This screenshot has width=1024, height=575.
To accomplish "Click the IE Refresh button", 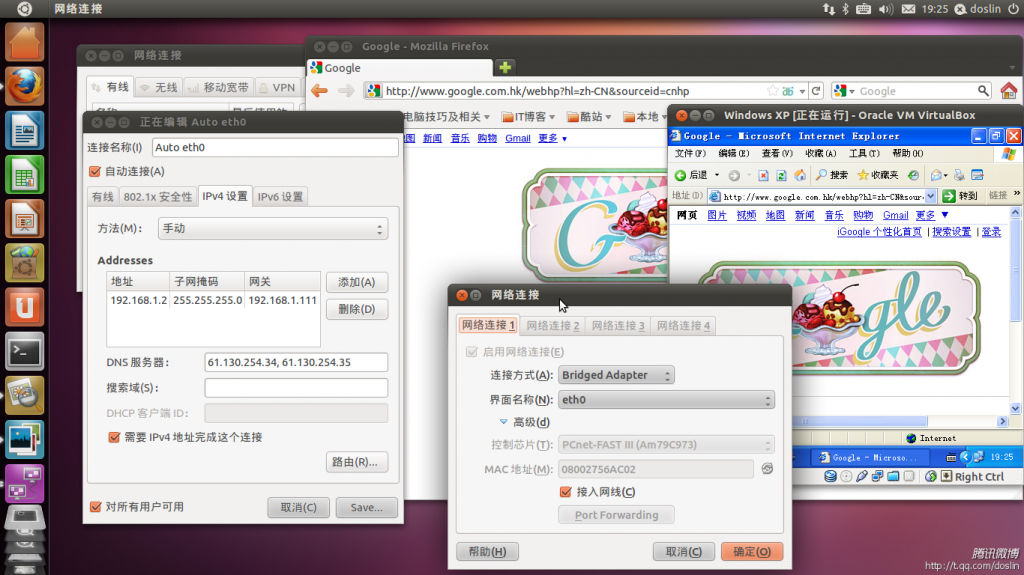I will pos(781,175).
